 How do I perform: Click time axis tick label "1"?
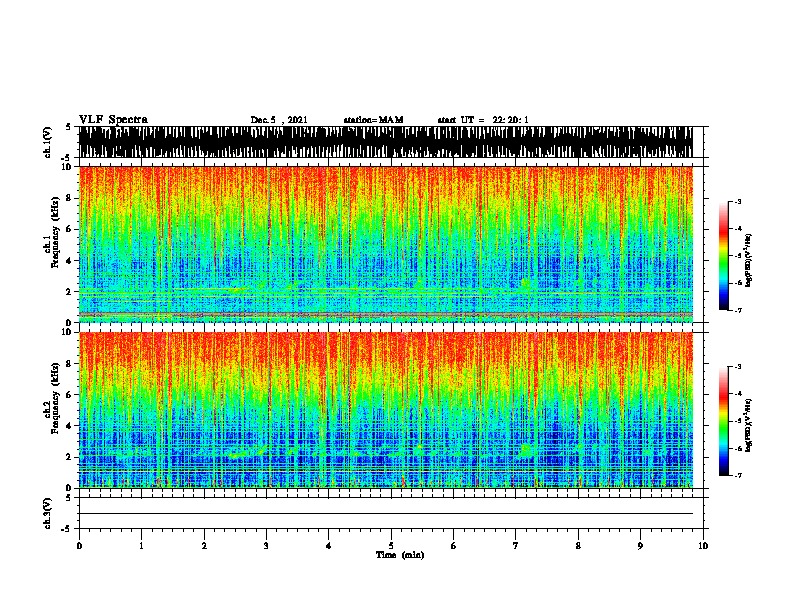coord(141,546)
